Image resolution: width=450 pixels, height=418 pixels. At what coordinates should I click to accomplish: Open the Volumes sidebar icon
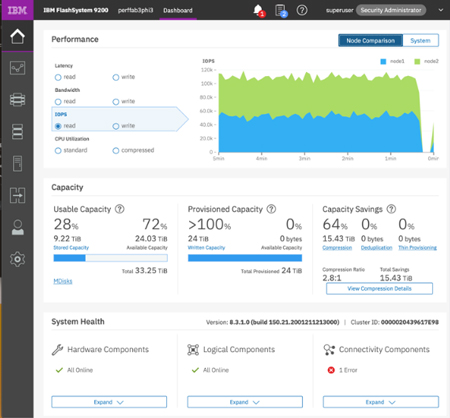[17, 132]
